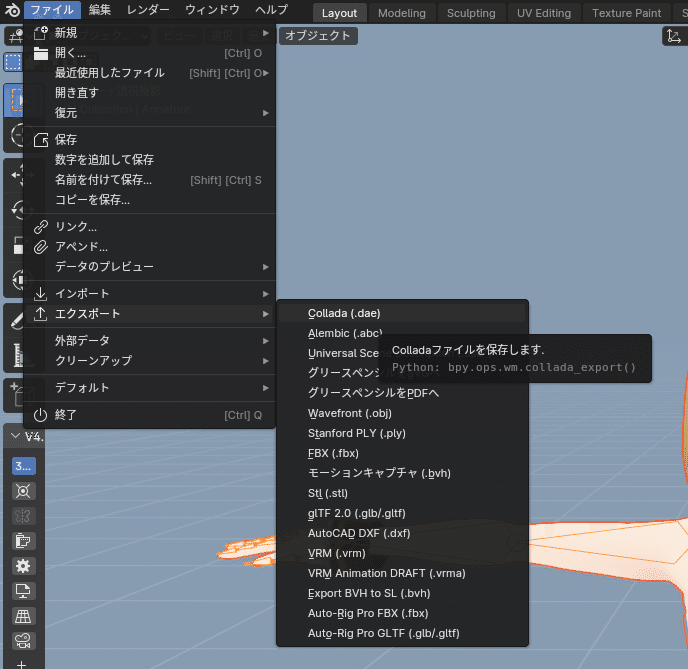Choose アペンド... with the paperclip icon
The height and width of the screenshot is (669, 688).
click(150, 247)
